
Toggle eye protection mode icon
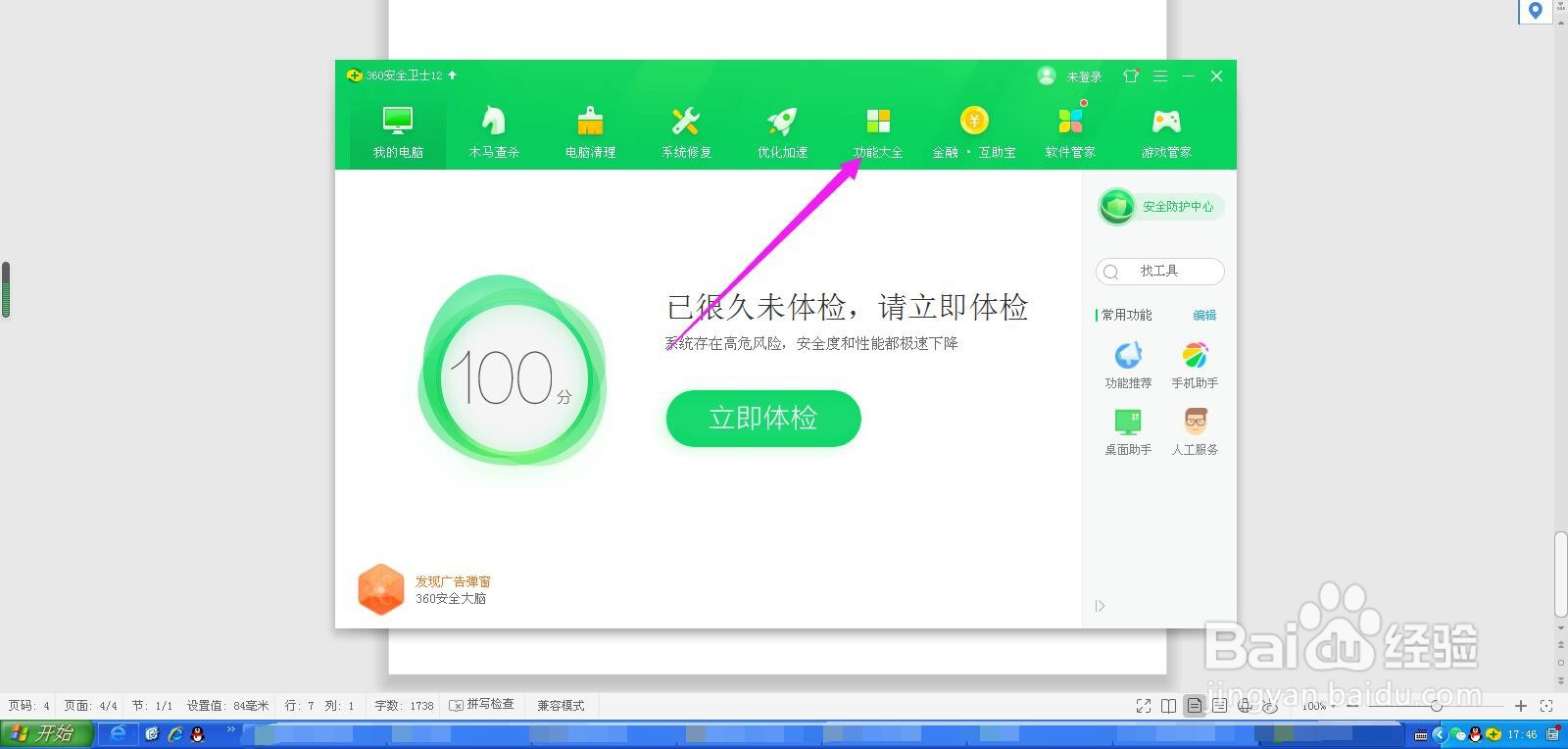1271,706
